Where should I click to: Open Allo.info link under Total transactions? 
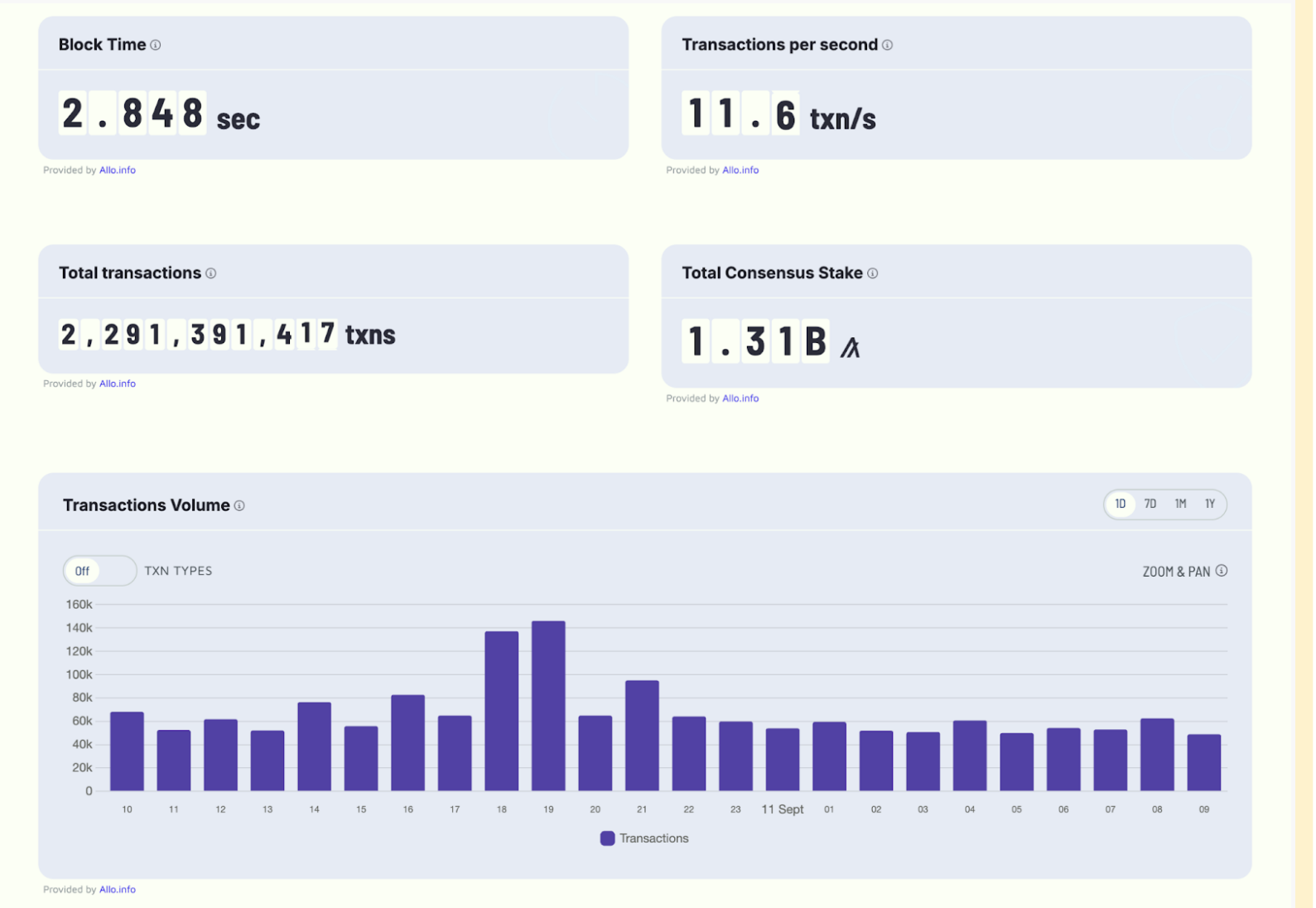[118, 384]
